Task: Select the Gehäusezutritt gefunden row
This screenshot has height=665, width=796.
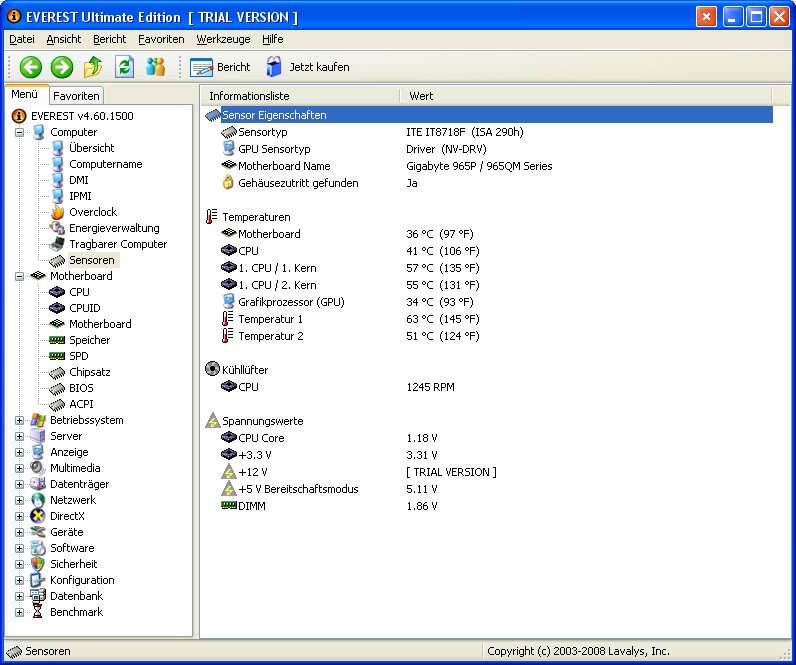Action: 487,183
